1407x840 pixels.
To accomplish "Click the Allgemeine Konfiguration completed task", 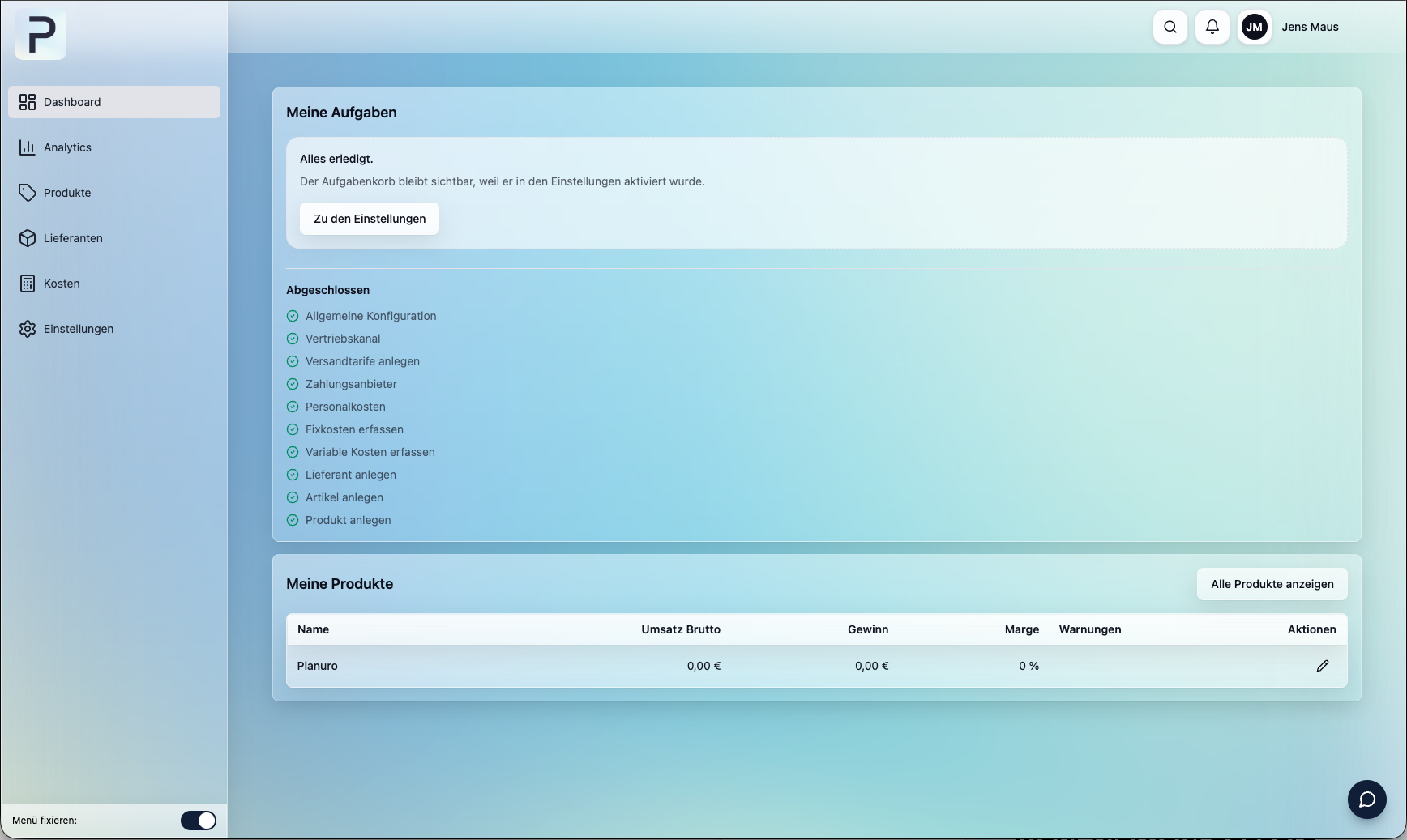I will (370, 316).
